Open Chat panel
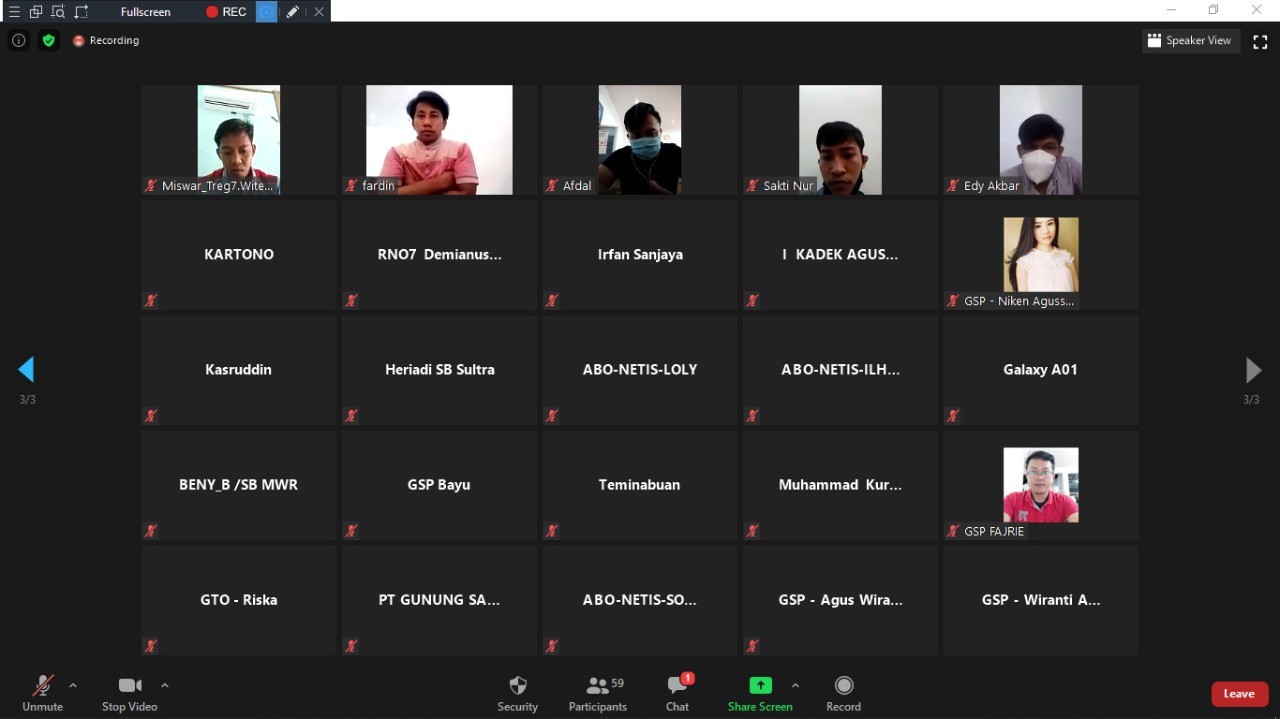The width and height of the screenshot is (1280, 719). pos(678,692)
